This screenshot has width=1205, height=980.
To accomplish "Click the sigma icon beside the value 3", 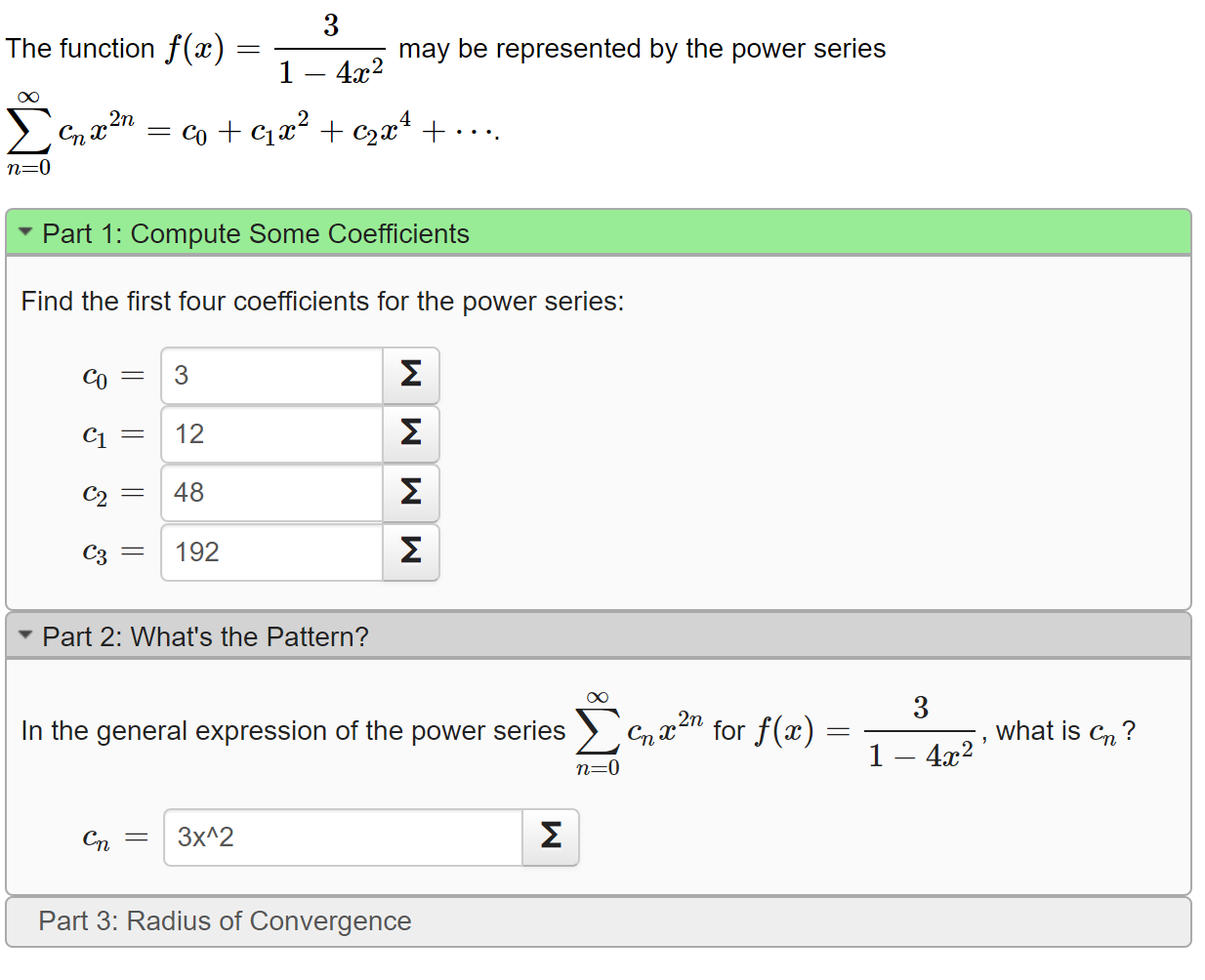I will [x=410, y=376].
